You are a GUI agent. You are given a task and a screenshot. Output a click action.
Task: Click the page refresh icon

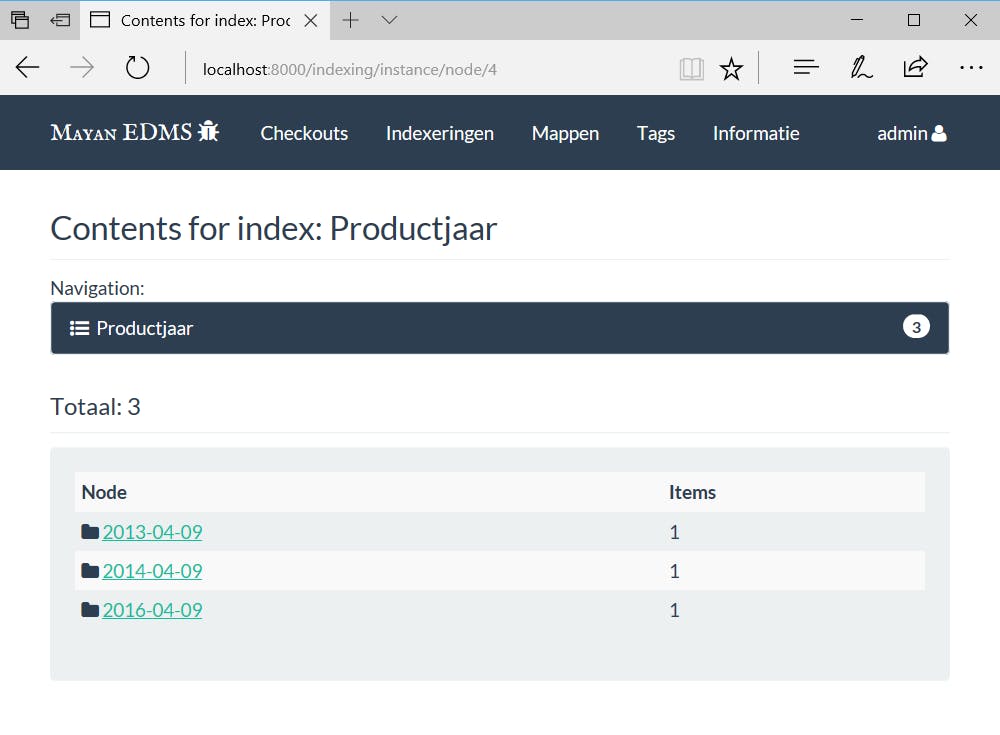(137, 68)
